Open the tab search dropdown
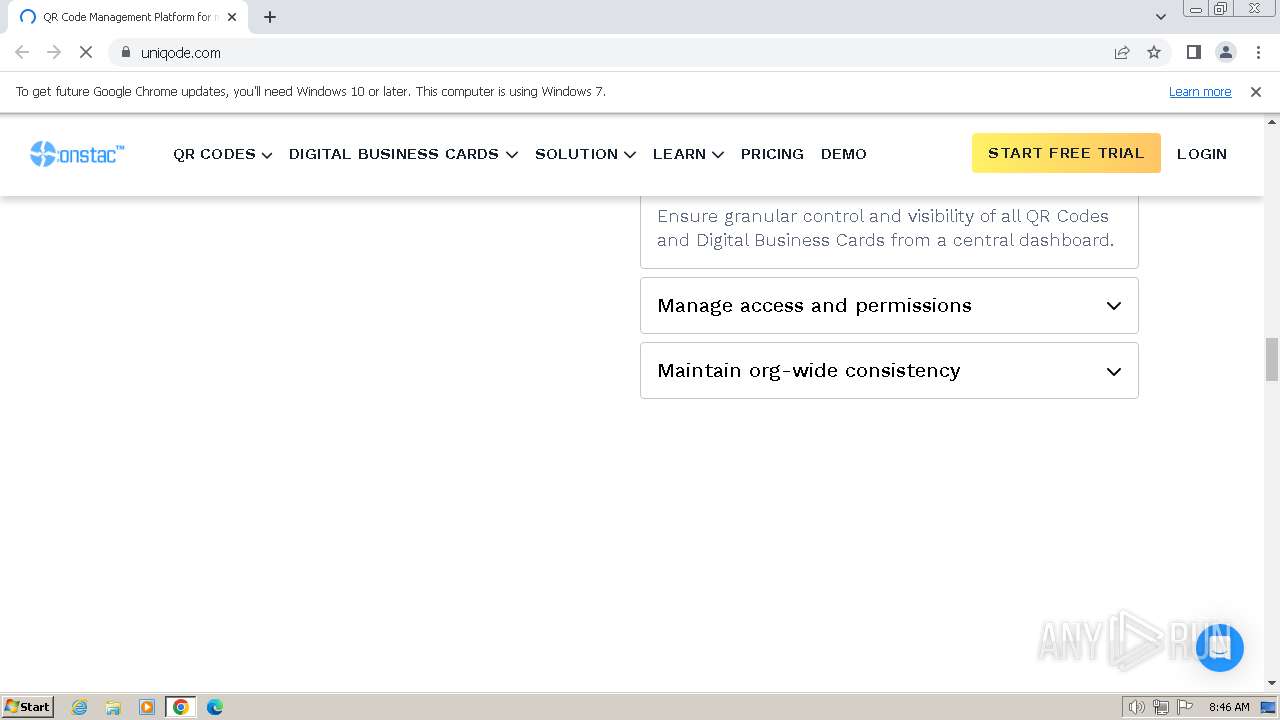1280x720 pixels. [1160, 17]
